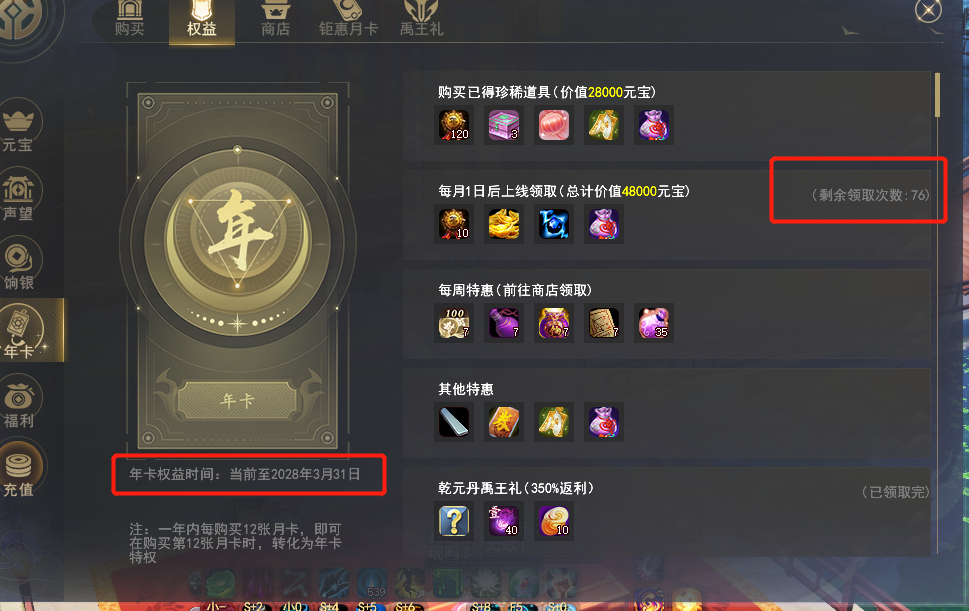Switch to the 购买 tab

(129, 20)
